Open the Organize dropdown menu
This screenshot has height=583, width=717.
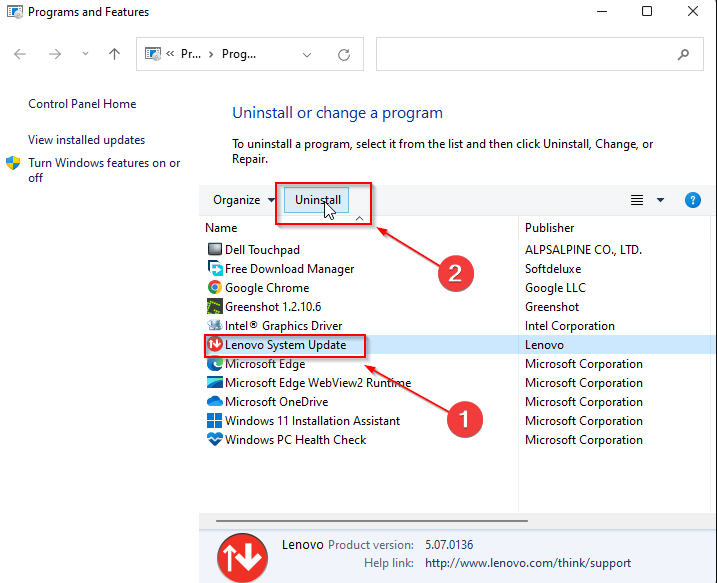coord(243,200)
